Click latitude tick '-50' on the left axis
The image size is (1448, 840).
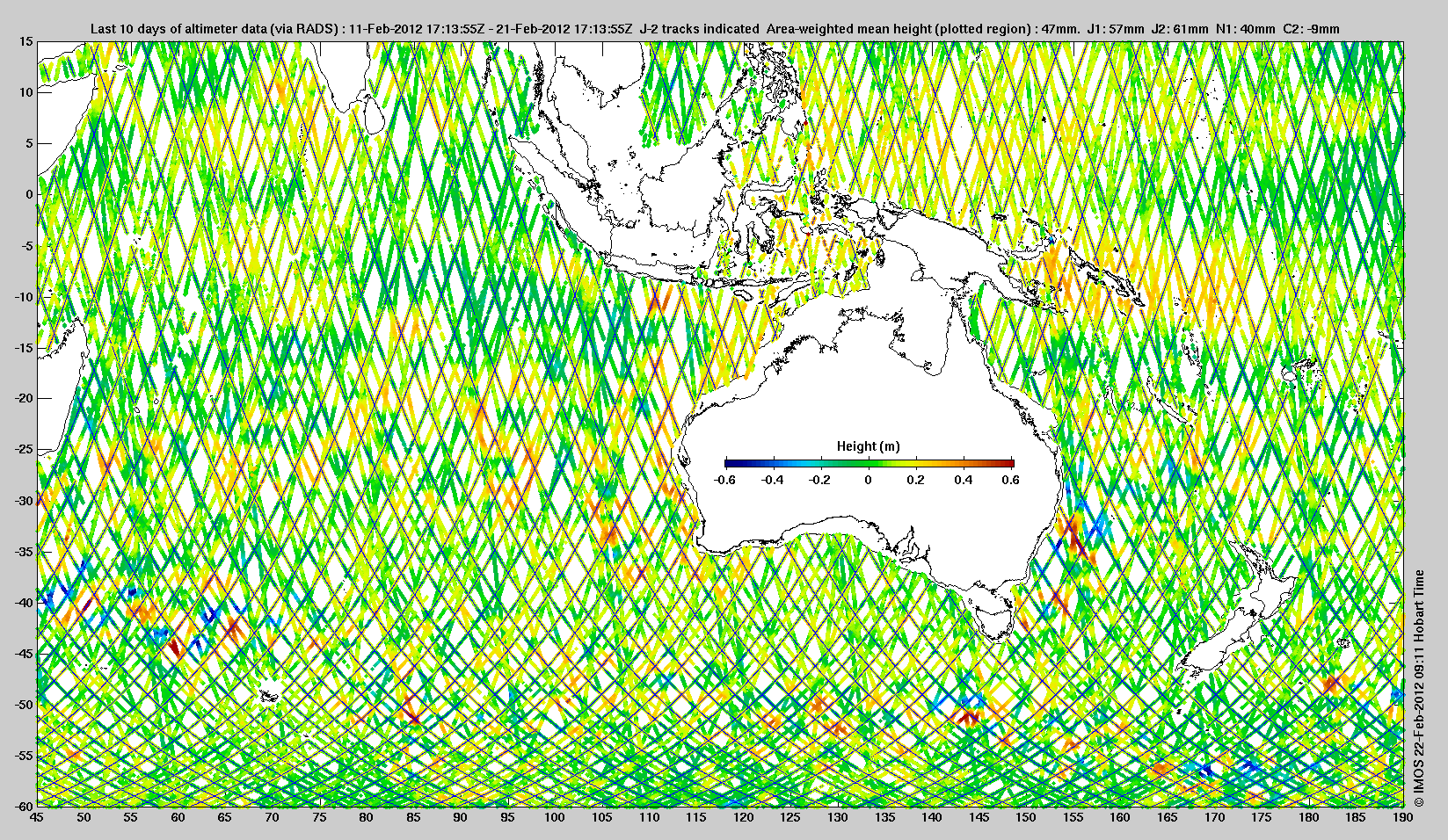coord(24,704)
